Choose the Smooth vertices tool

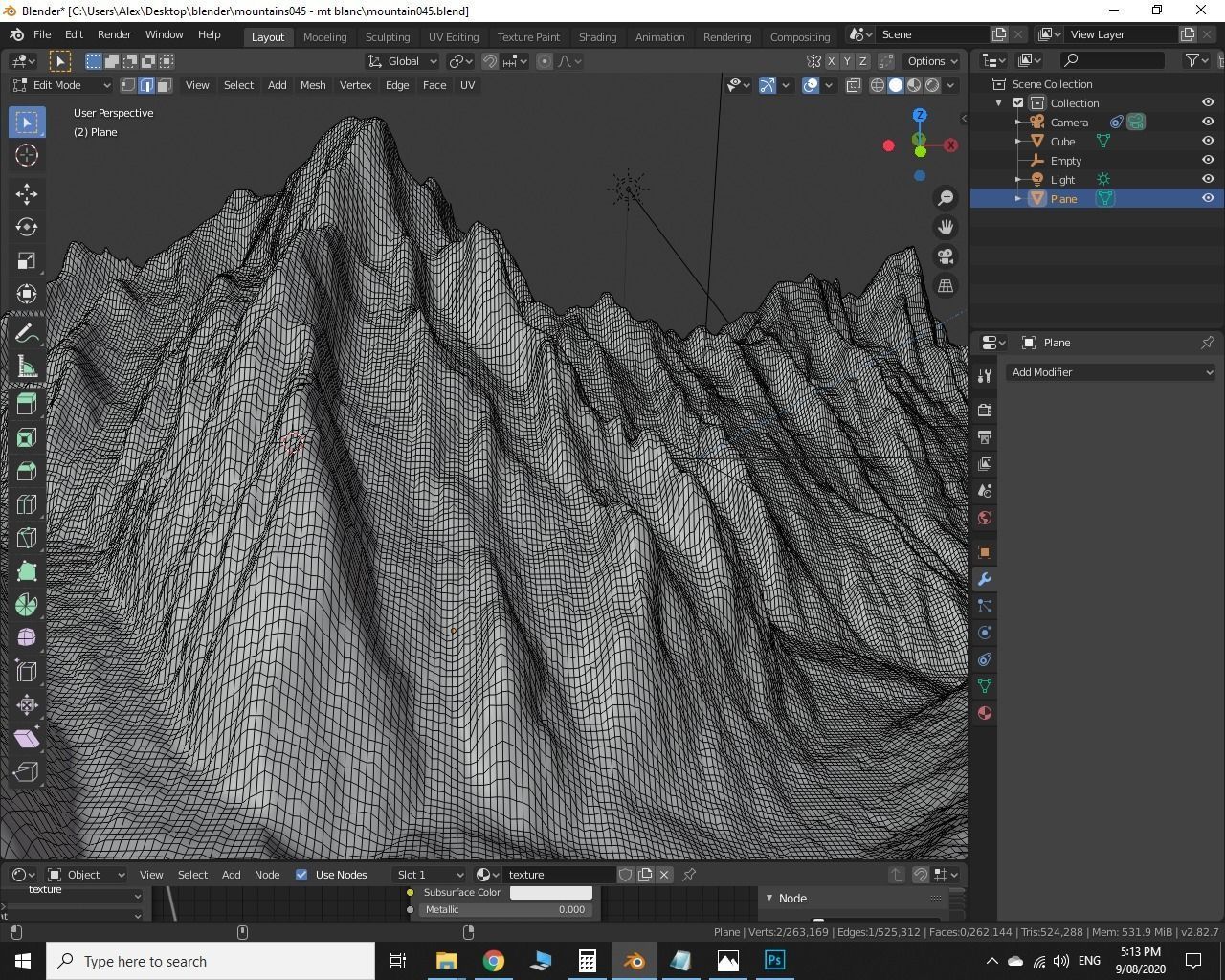[26, 638]
